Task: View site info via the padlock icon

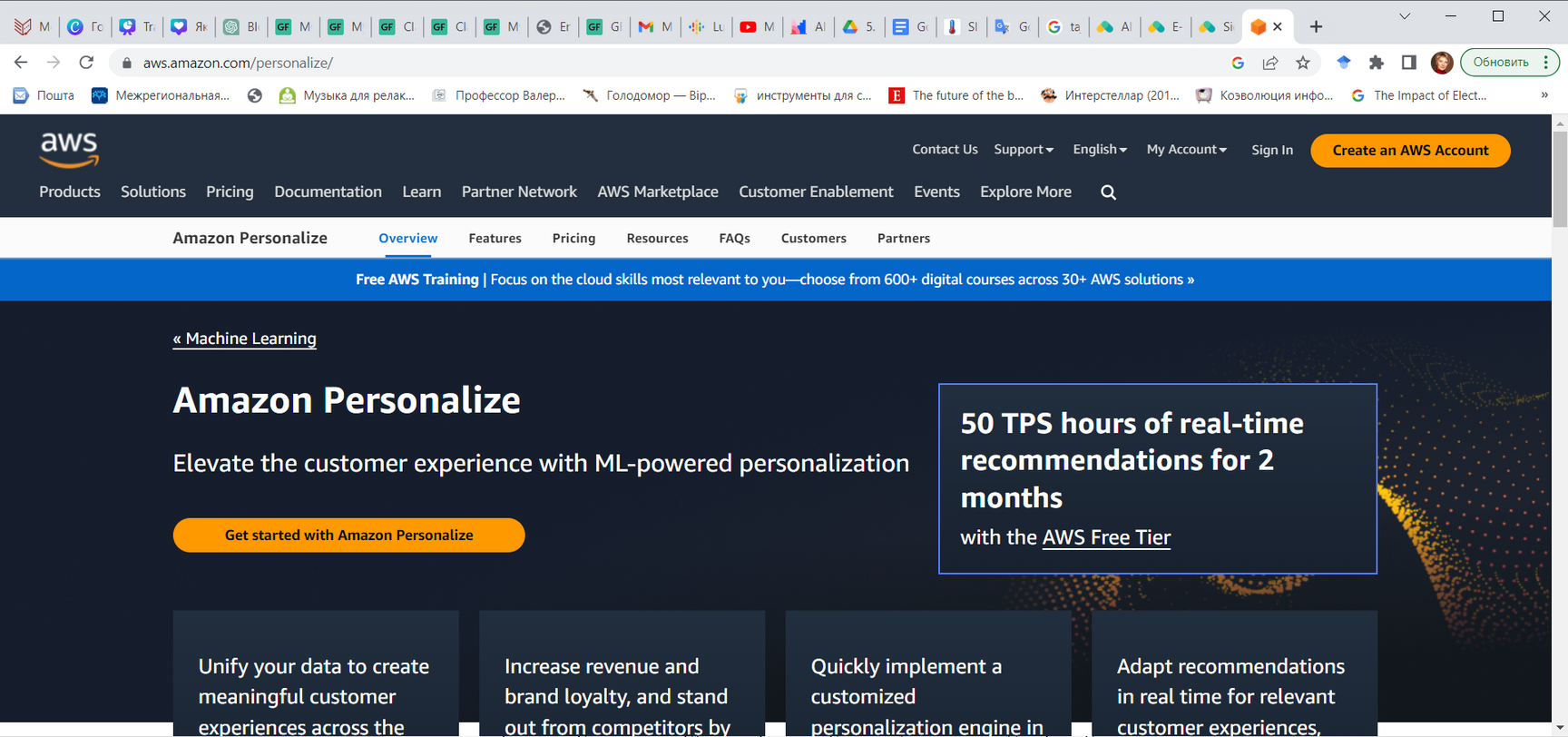Action: pos(127,63)
